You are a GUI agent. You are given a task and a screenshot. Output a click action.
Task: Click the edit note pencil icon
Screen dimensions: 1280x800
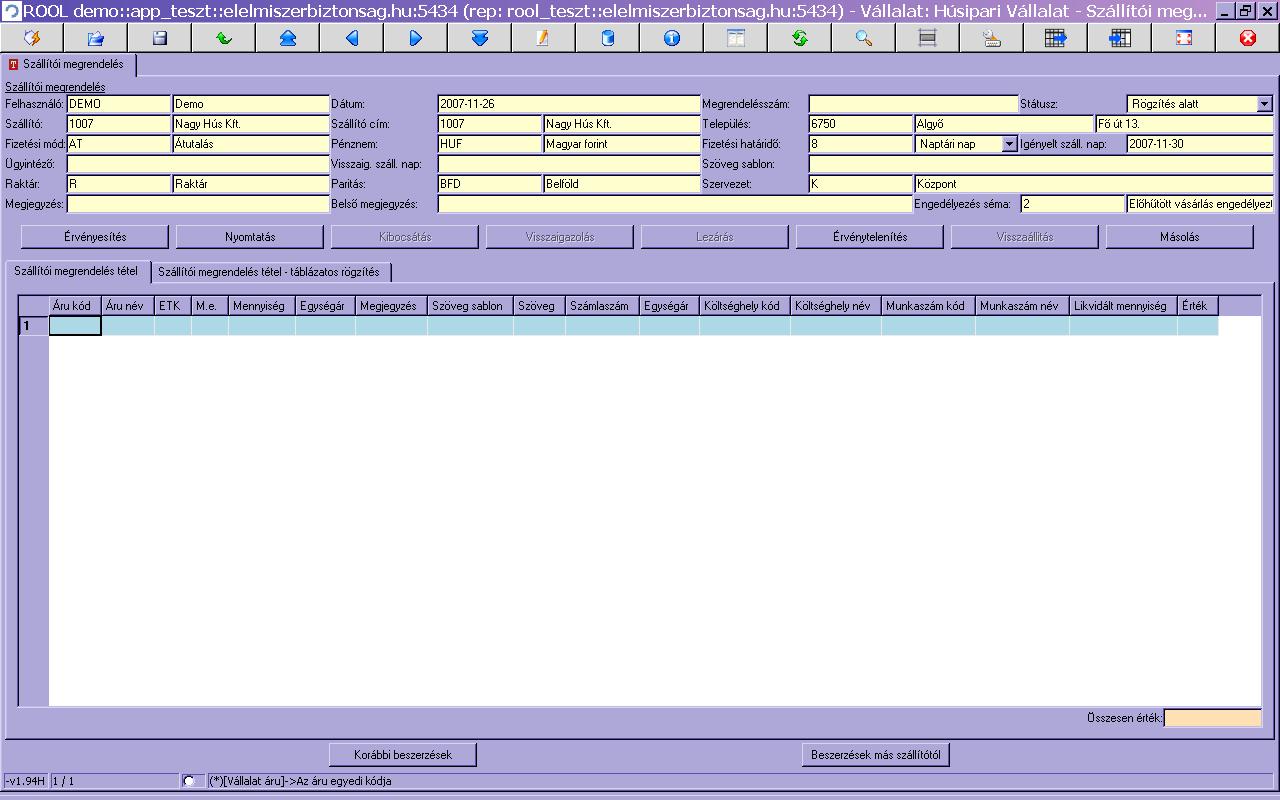click(x=544, y=38)
